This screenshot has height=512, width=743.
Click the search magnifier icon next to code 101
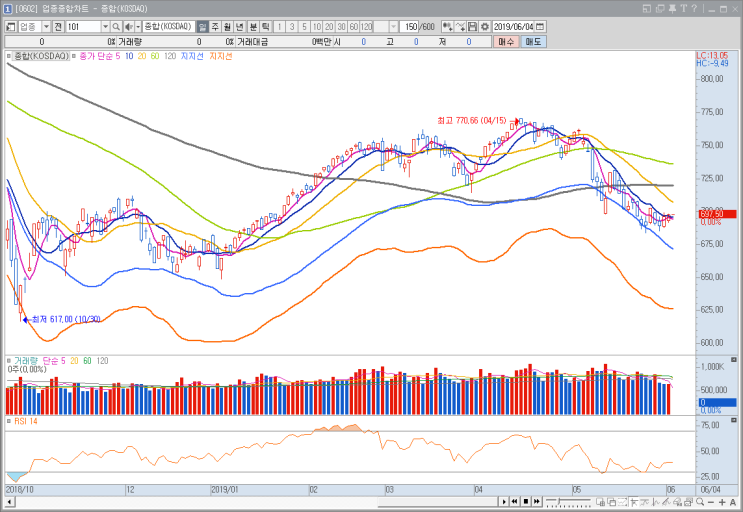[116, 27]
